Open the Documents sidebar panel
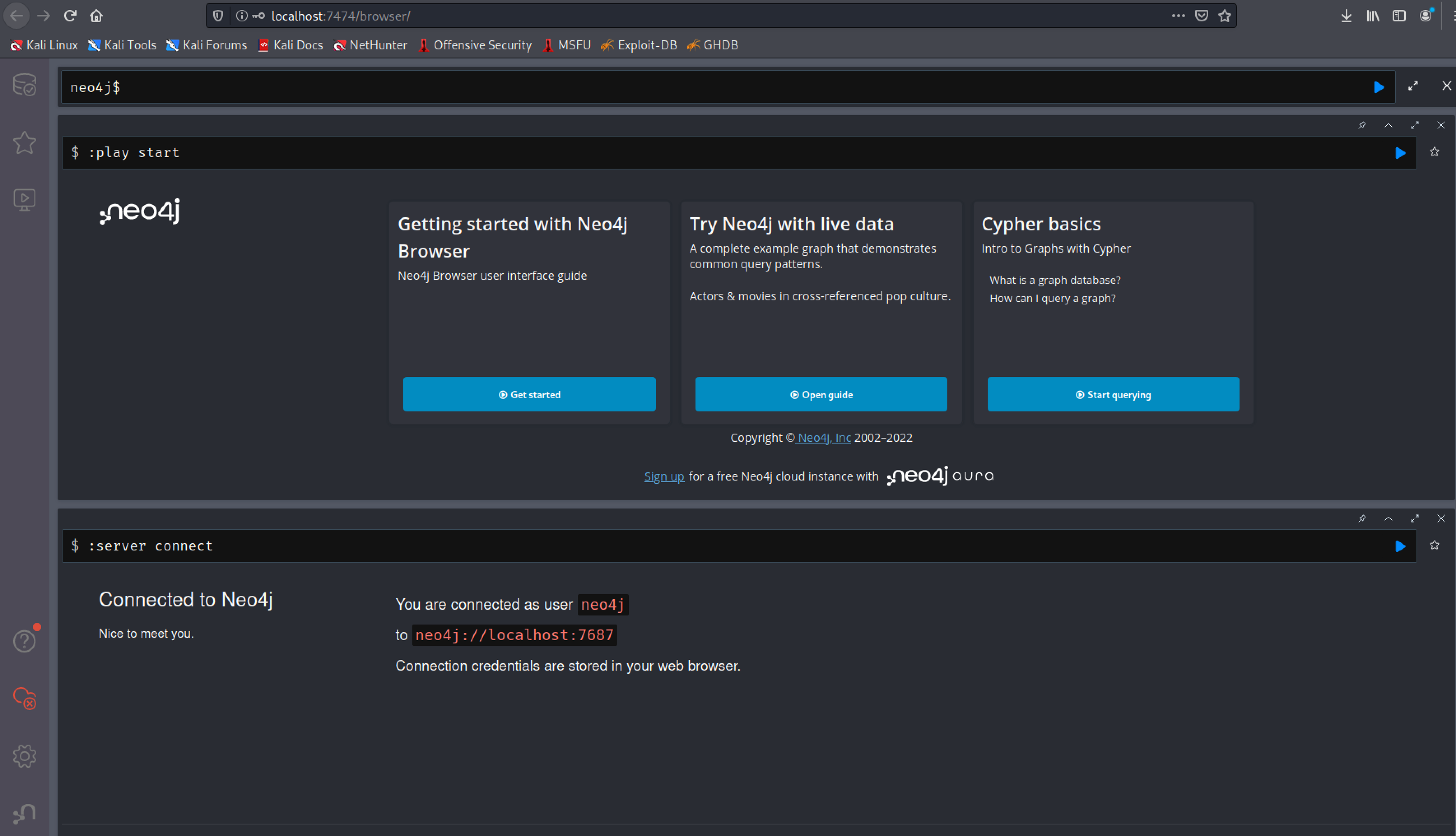The height and width of the screenshot is (836, 1456). [25, 199]
